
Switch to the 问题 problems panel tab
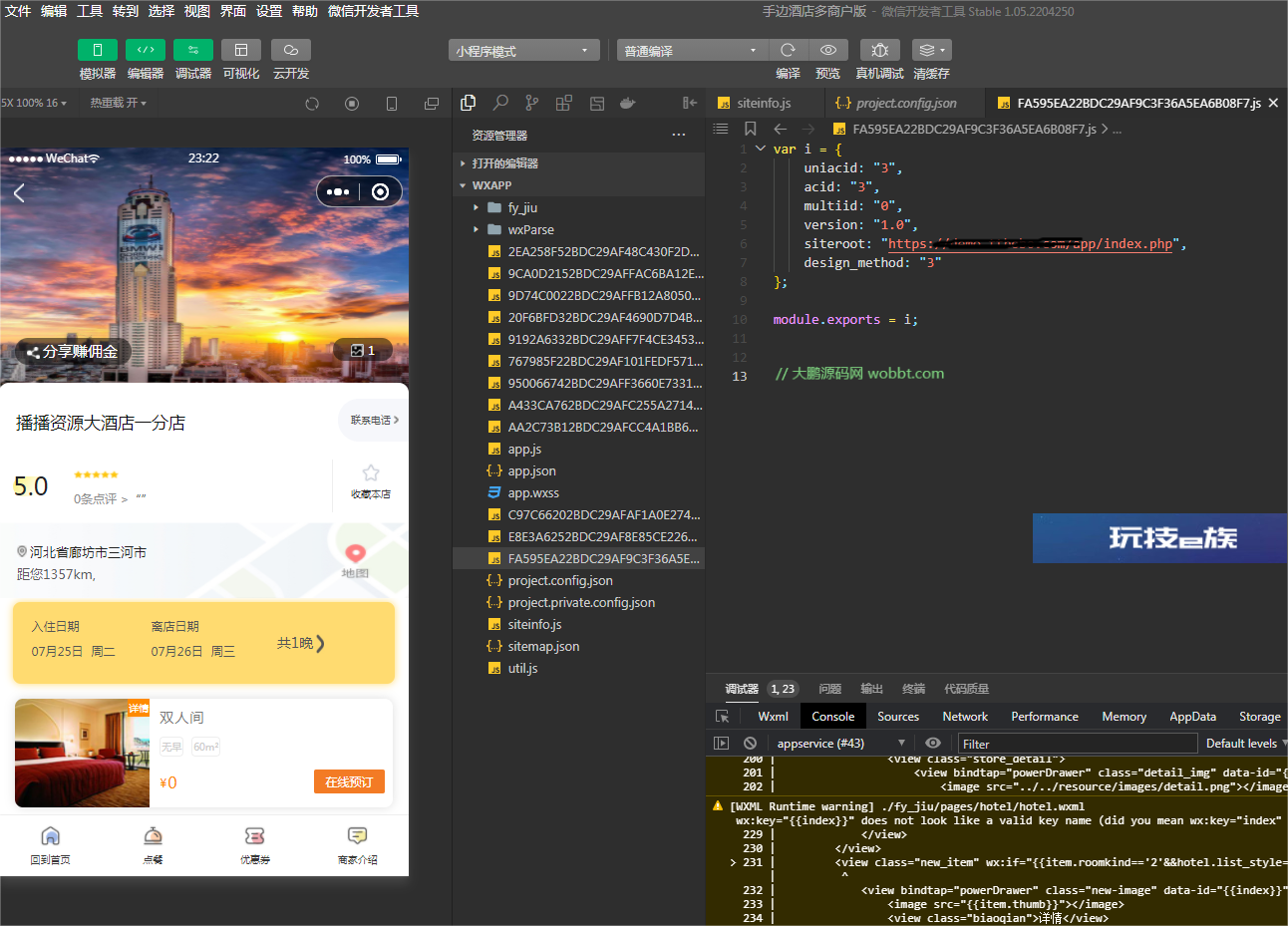coord(829,689)
